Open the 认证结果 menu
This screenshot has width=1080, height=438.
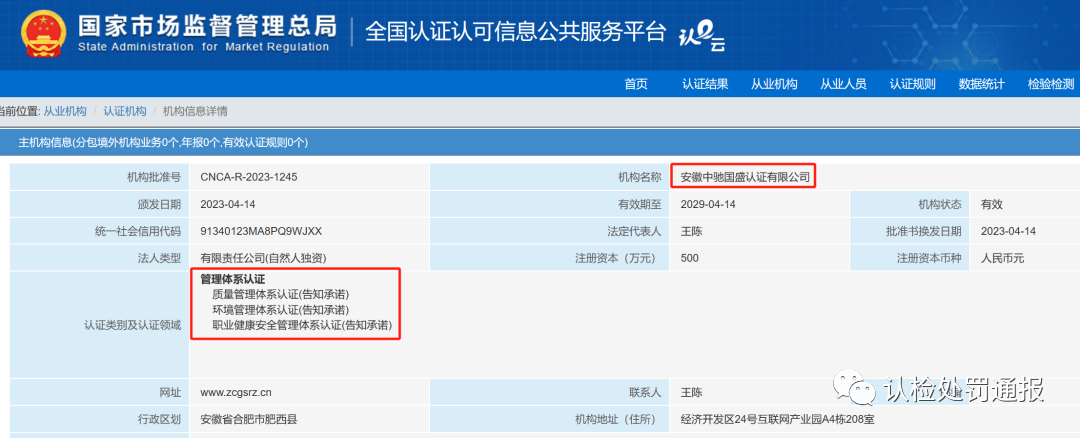[x=705, y=84]
